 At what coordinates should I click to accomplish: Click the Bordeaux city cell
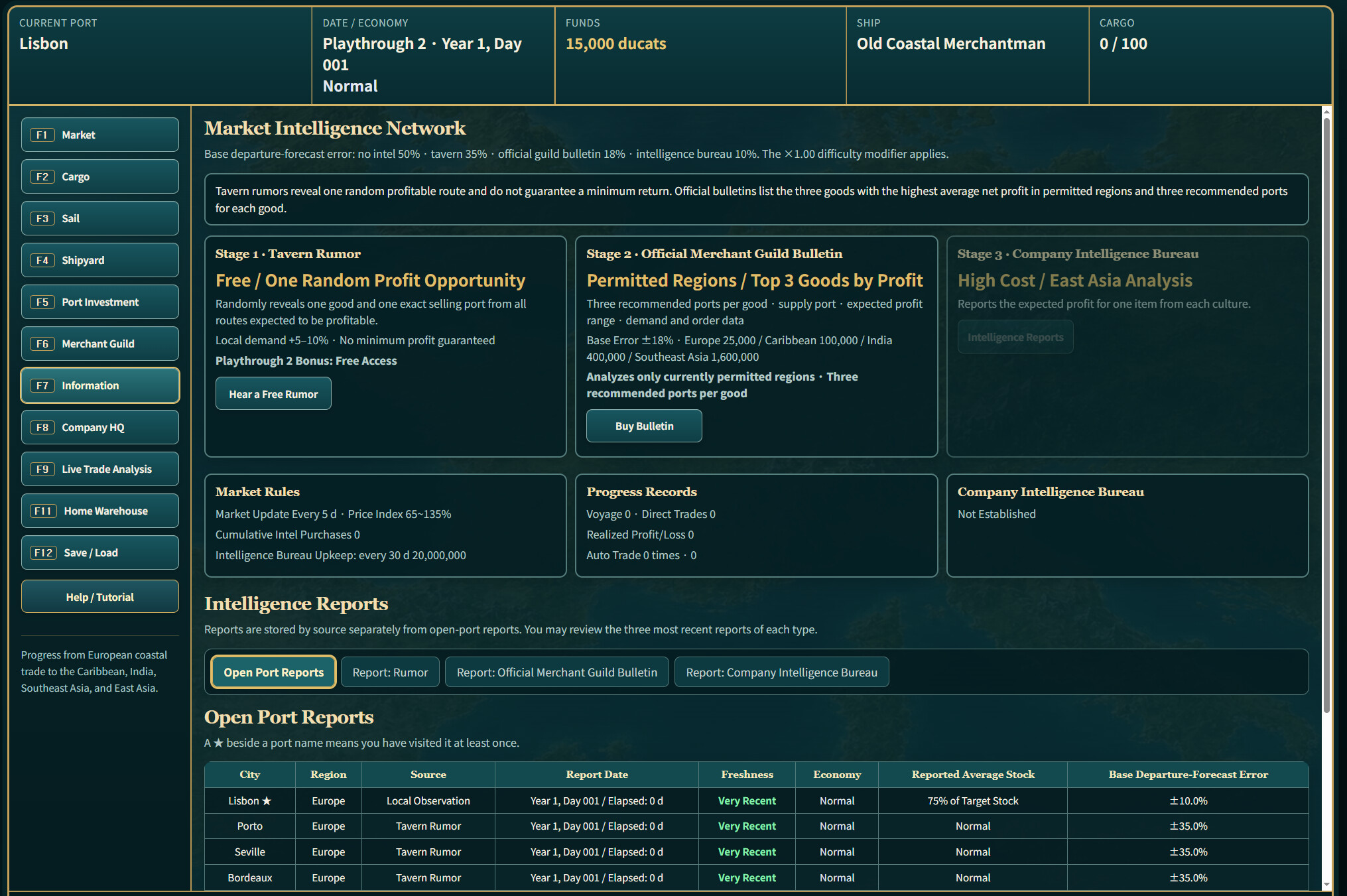[x=250, y=877]
